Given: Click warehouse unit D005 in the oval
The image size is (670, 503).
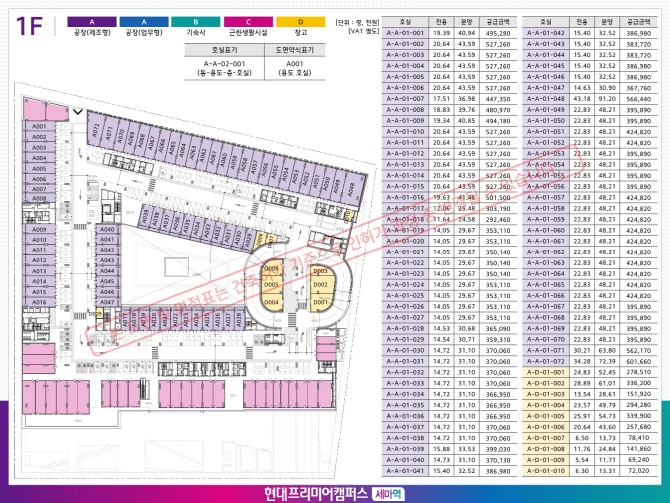Looking at the screenshot, I should pos(270,285).
